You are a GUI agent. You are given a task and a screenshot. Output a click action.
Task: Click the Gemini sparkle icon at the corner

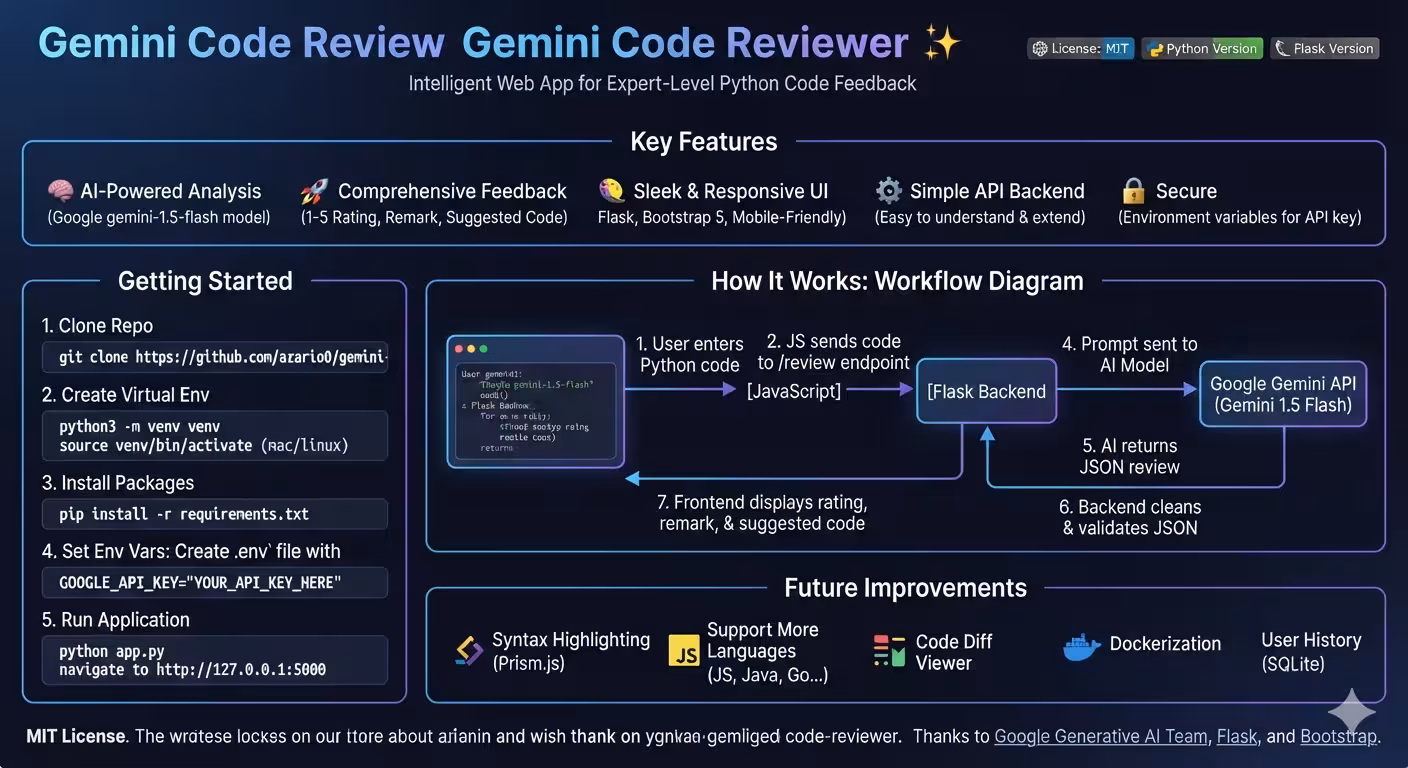(1352, 713)
